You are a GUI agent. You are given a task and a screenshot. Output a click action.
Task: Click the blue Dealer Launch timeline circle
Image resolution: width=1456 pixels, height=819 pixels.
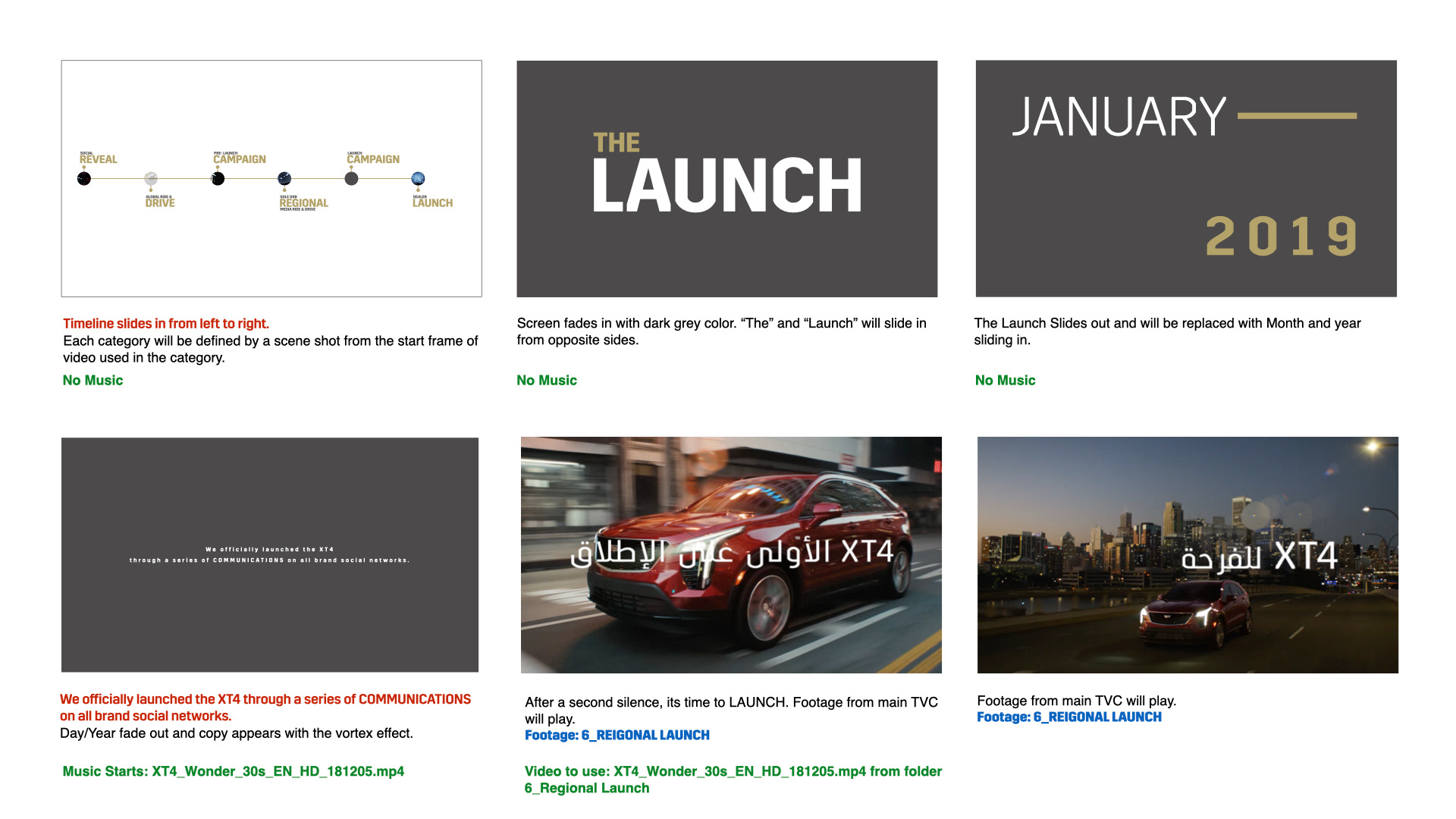coord(418,179)
